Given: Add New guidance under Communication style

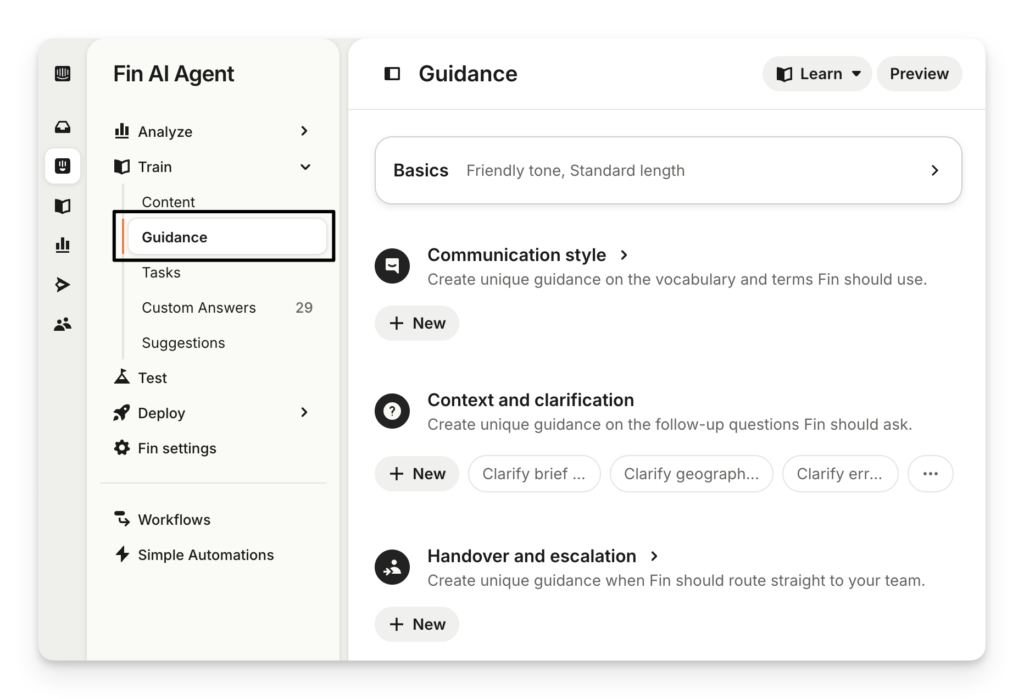Looking at the screenshot, I should pyautogui.click(x=417, y=323).
